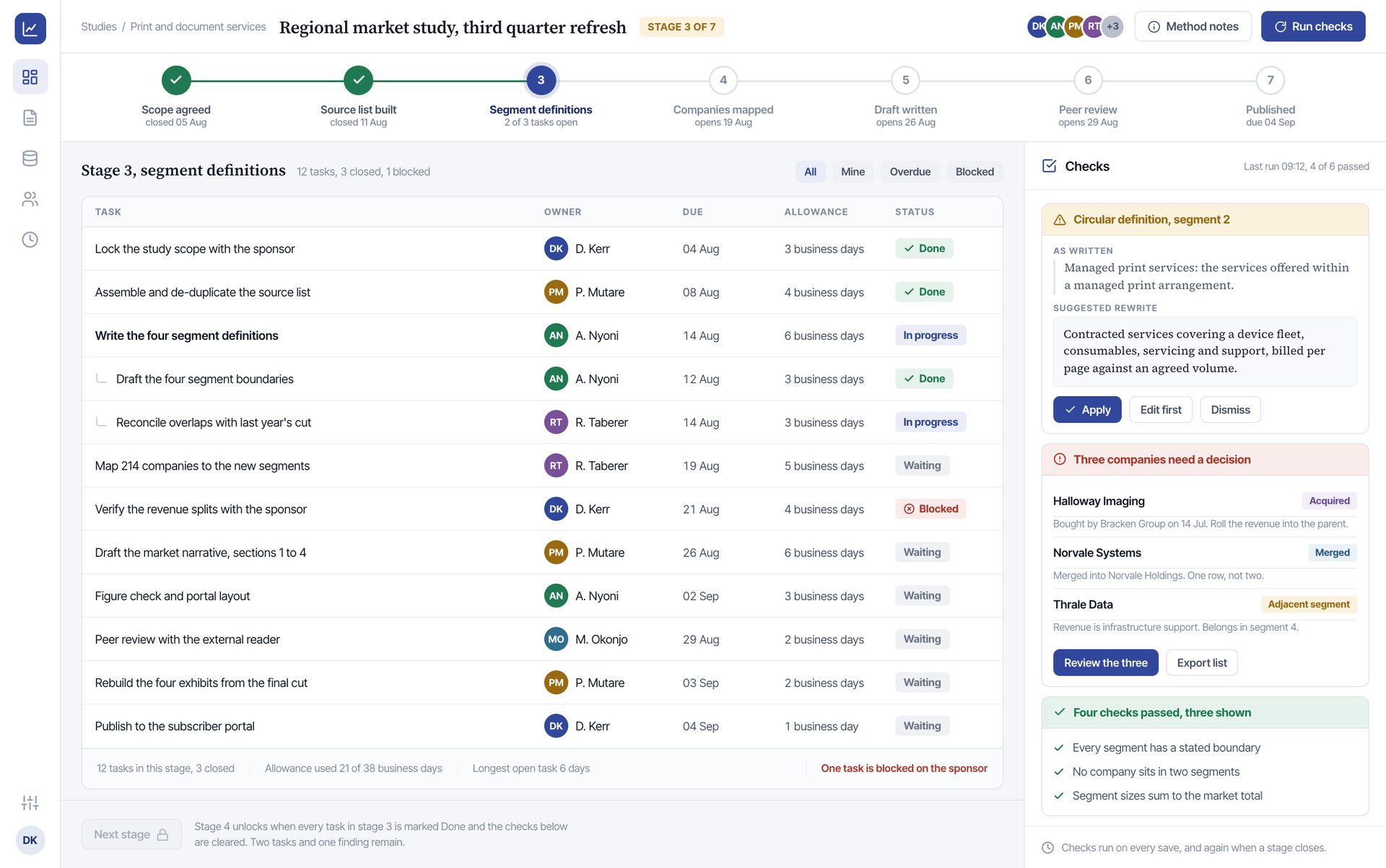Click the DK user avatar at bottom left
This screenshot has width=1386, height=868.
[30, 840]
